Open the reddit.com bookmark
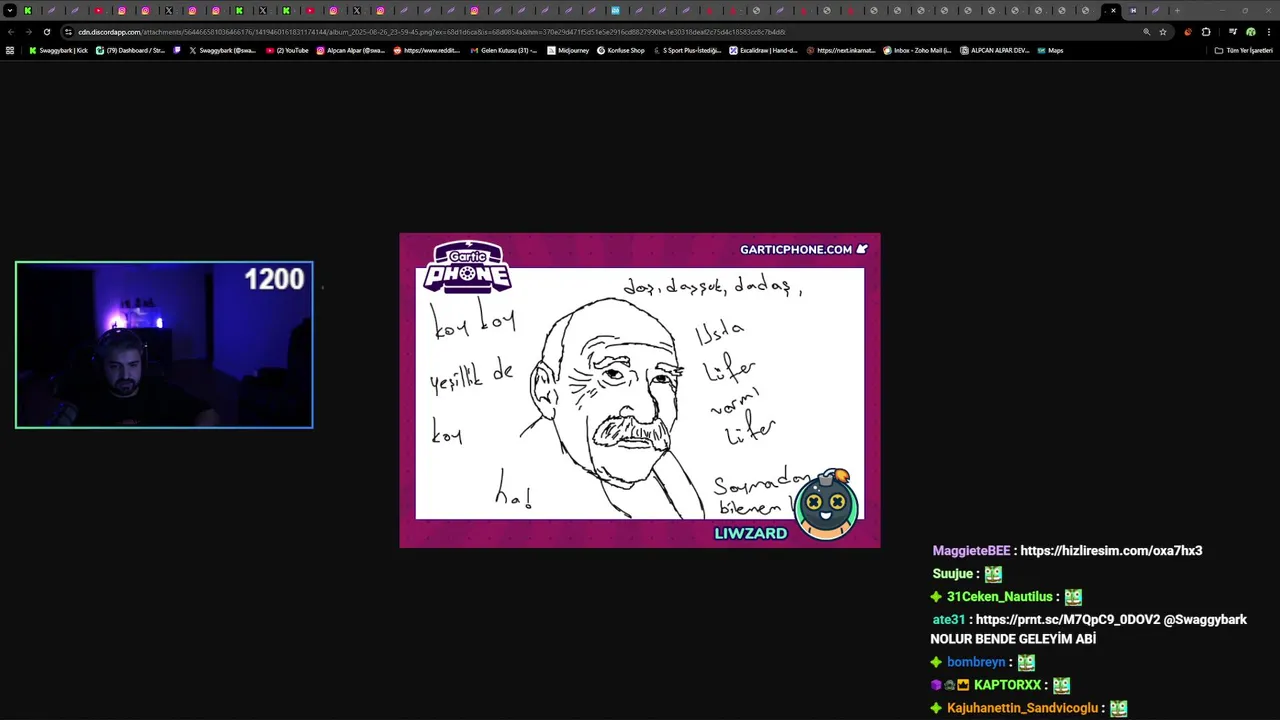Viewport: 1280px width, 720px height. point(427,50)
